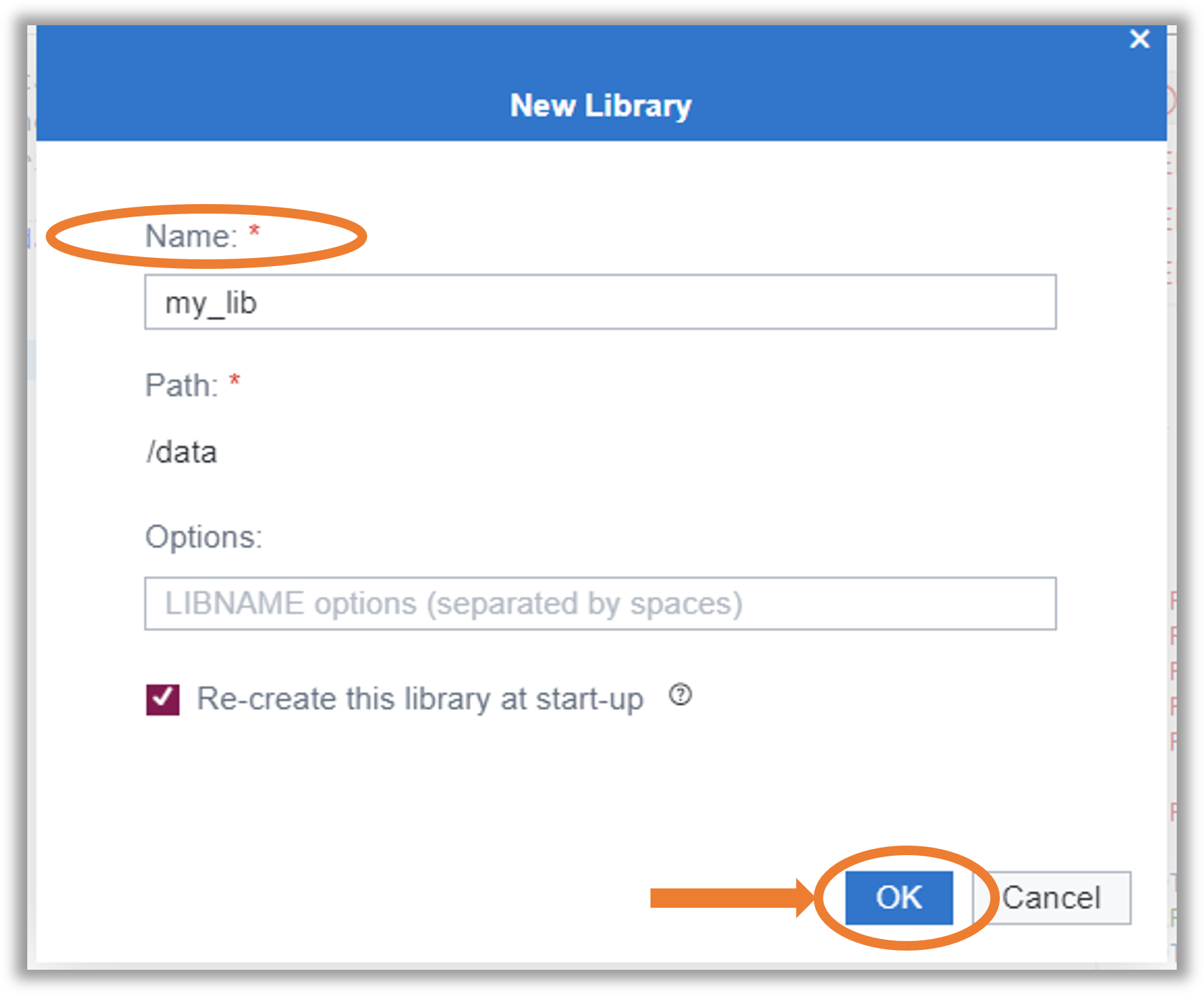
Task: Open help for the re-create library option
Action: [x=681, y=696]
